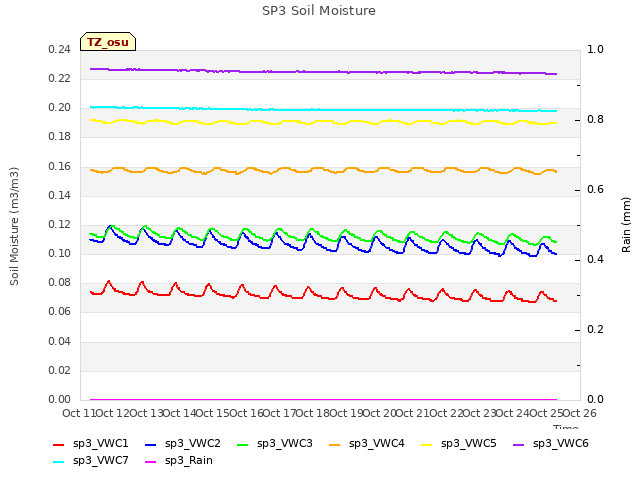Click the purple sp3_VWC6 line
The height and width of the screenshot is (480, 640).
point(323,72)
